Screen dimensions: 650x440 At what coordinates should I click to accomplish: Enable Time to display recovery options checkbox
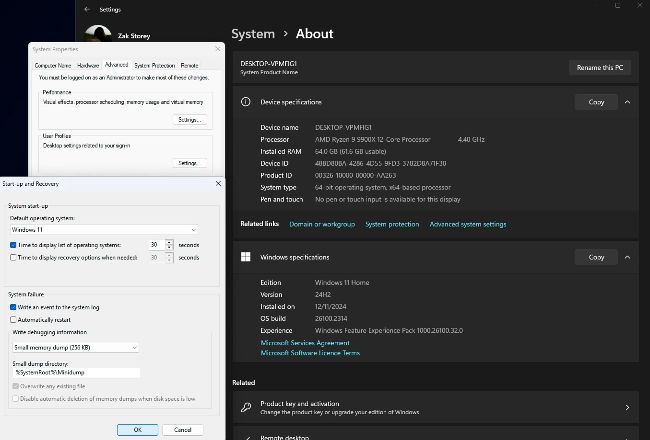coord(13,258)
